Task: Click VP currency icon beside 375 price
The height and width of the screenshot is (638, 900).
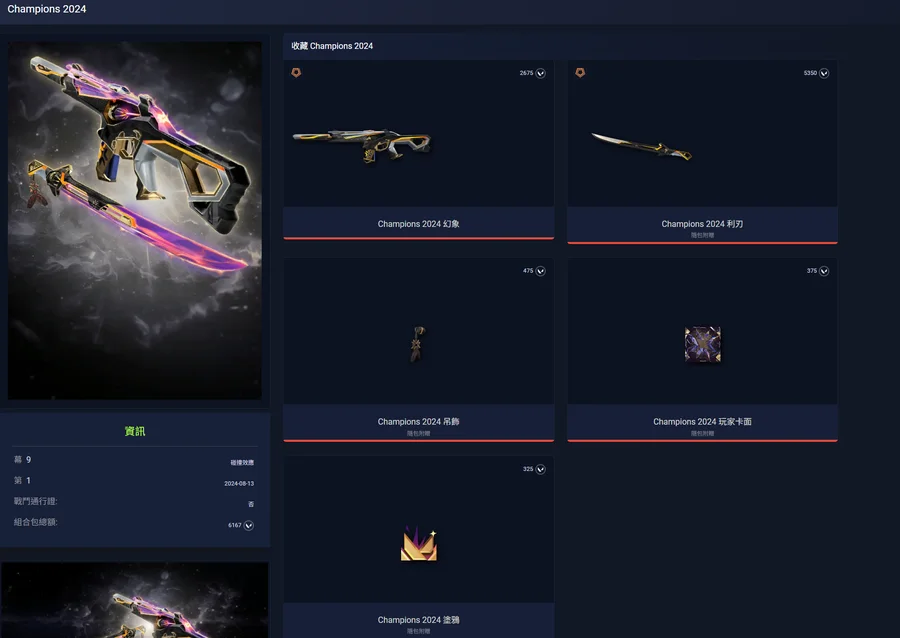Action: click(x=824, y=271)
